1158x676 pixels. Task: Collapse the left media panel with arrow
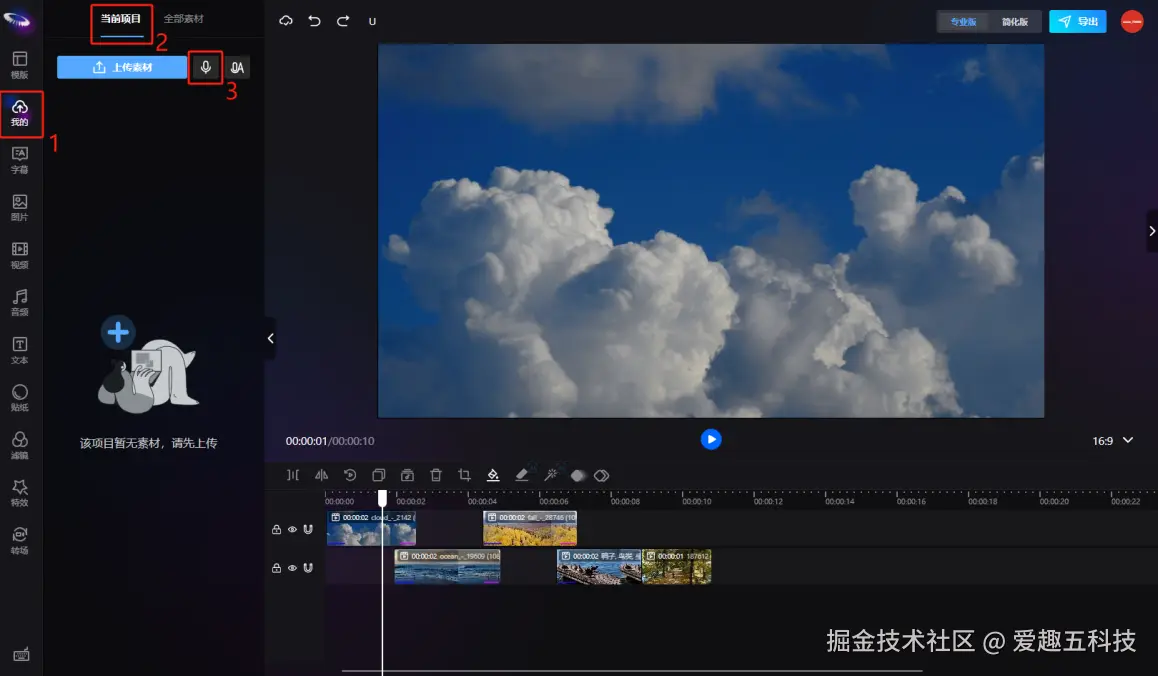pos(270,339)
